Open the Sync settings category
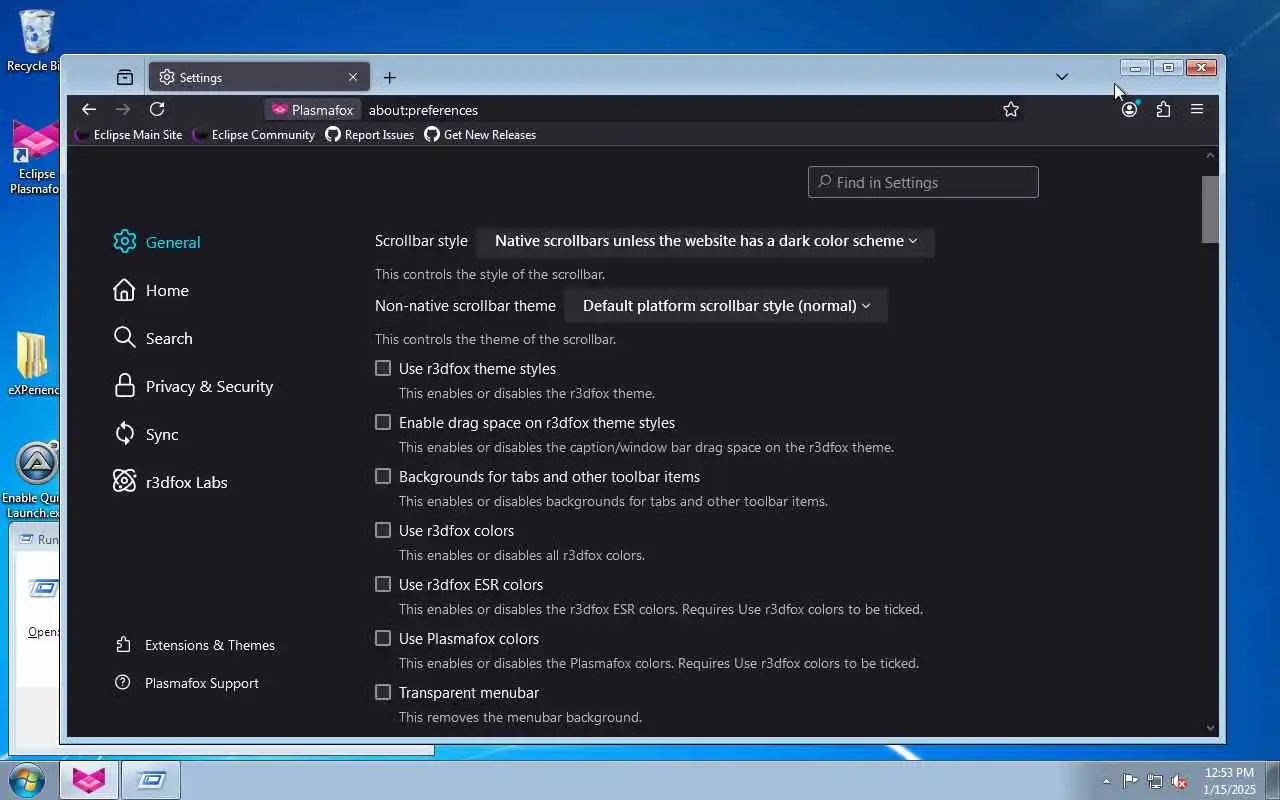1280x800 pixels. pyautogui.click(x=146, y=434)
